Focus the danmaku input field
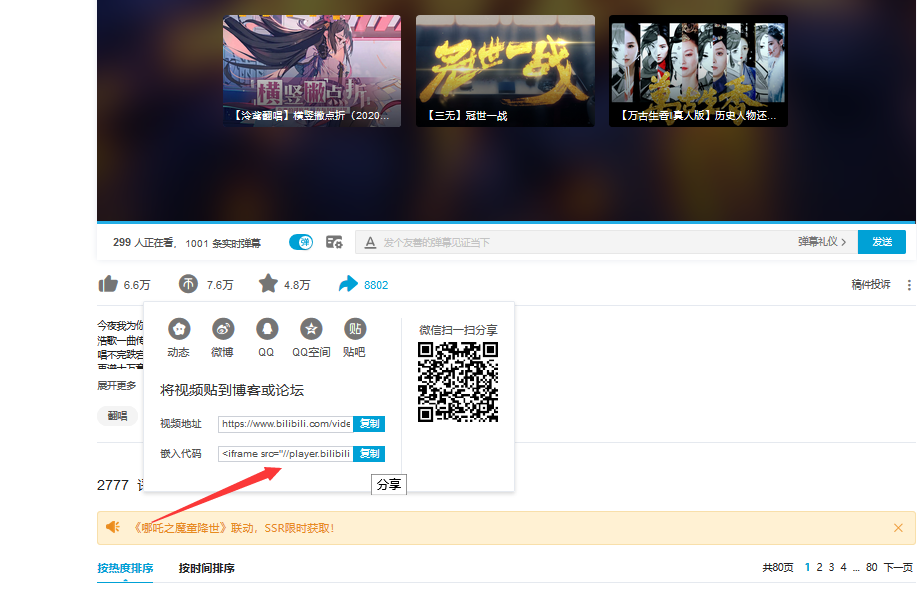This screenshot has width=917, height=596. (585, 242)
